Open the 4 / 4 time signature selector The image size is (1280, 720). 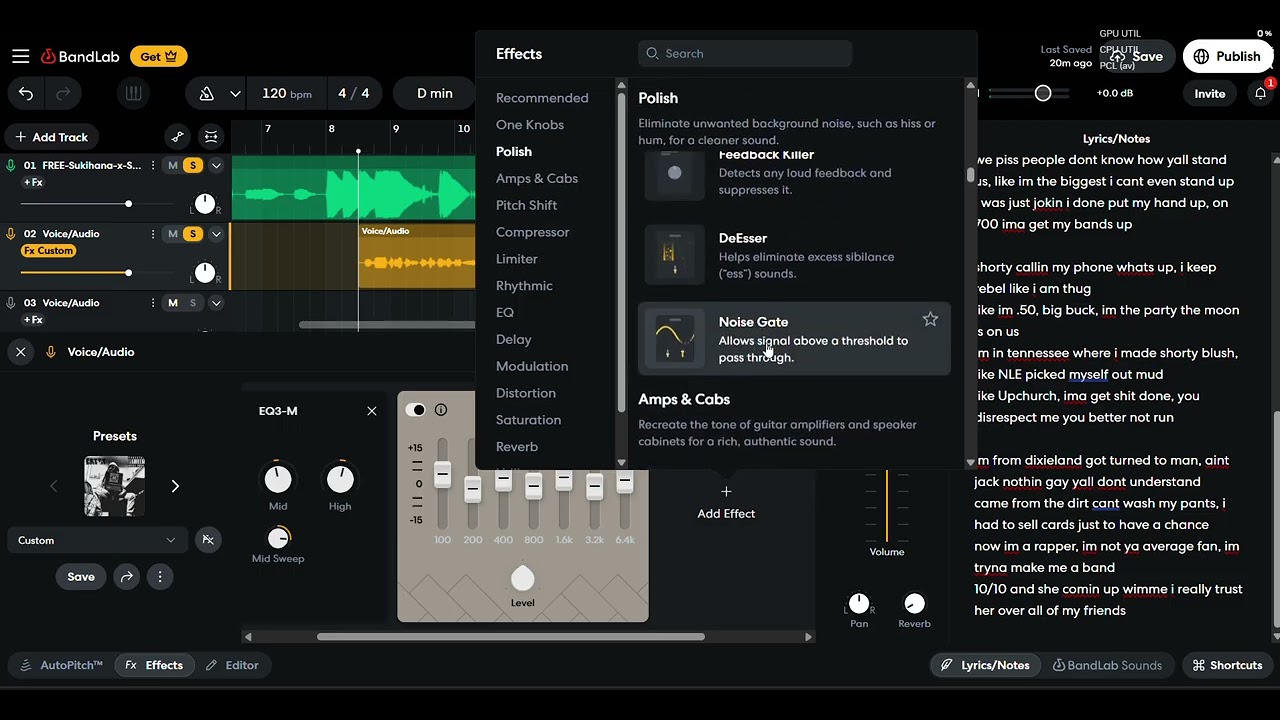[x=354, y=93]
